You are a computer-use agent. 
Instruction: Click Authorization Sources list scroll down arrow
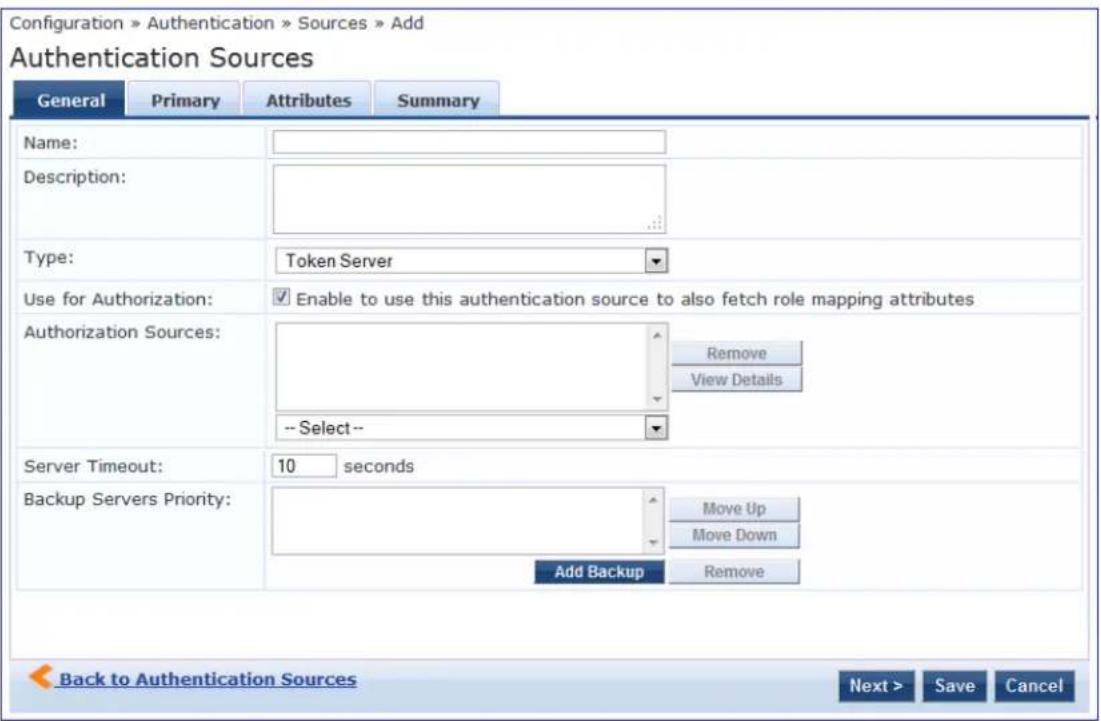pos(657,399)
